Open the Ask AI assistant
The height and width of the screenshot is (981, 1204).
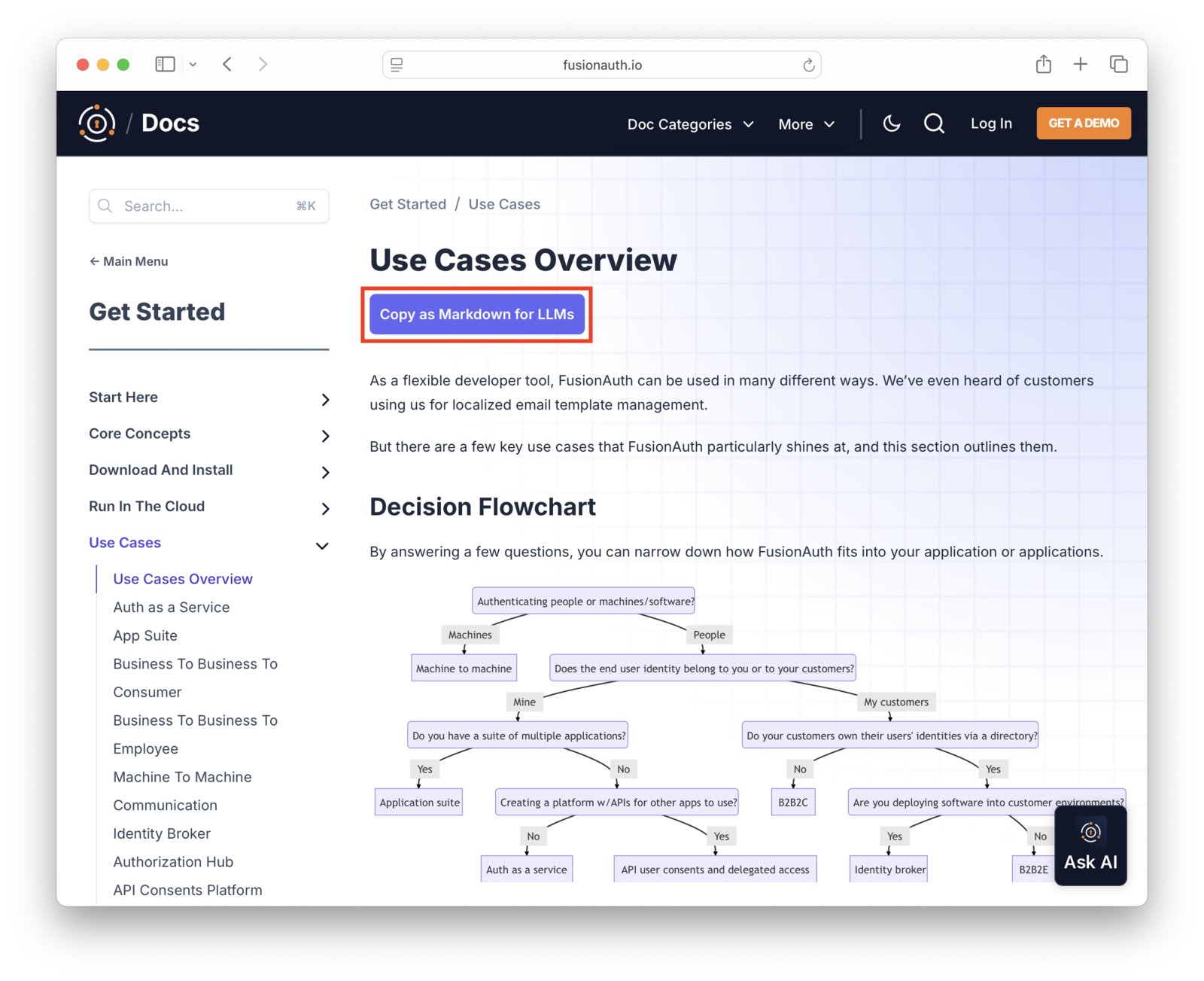coord(1090,845)
